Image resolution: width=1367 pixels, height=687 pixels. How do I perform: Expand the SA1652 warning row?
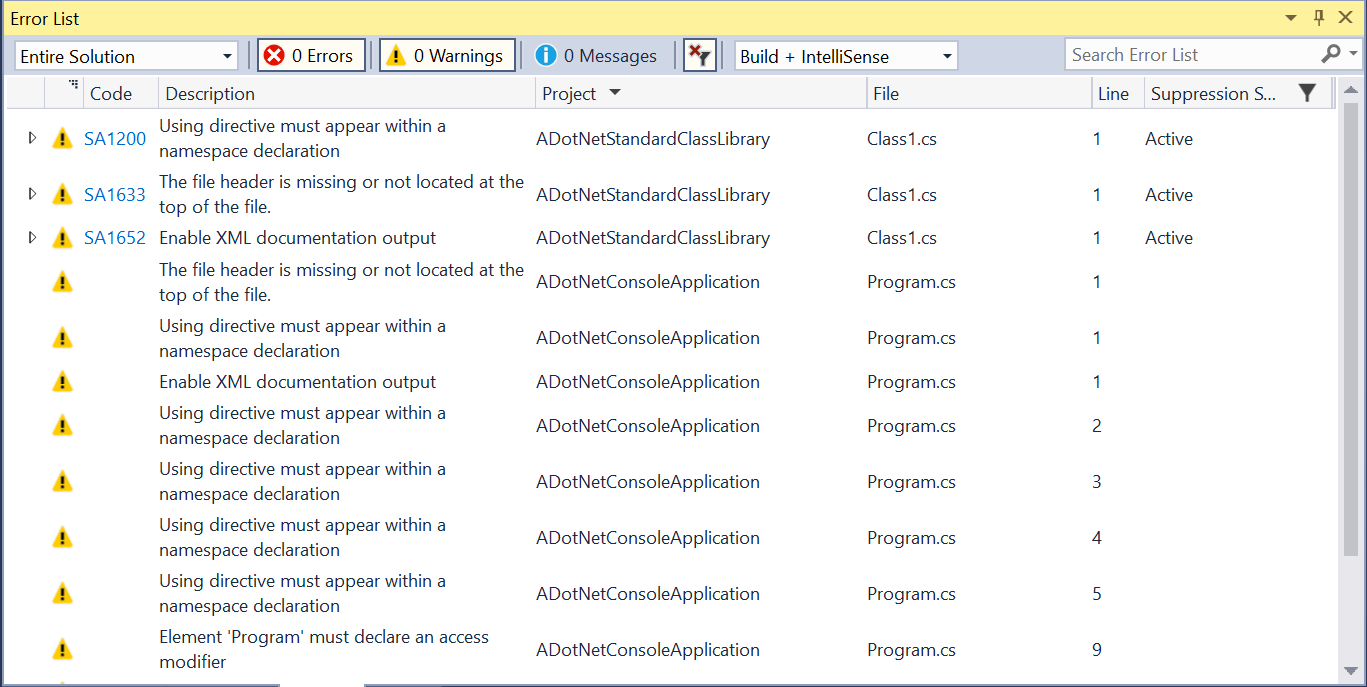30,238
